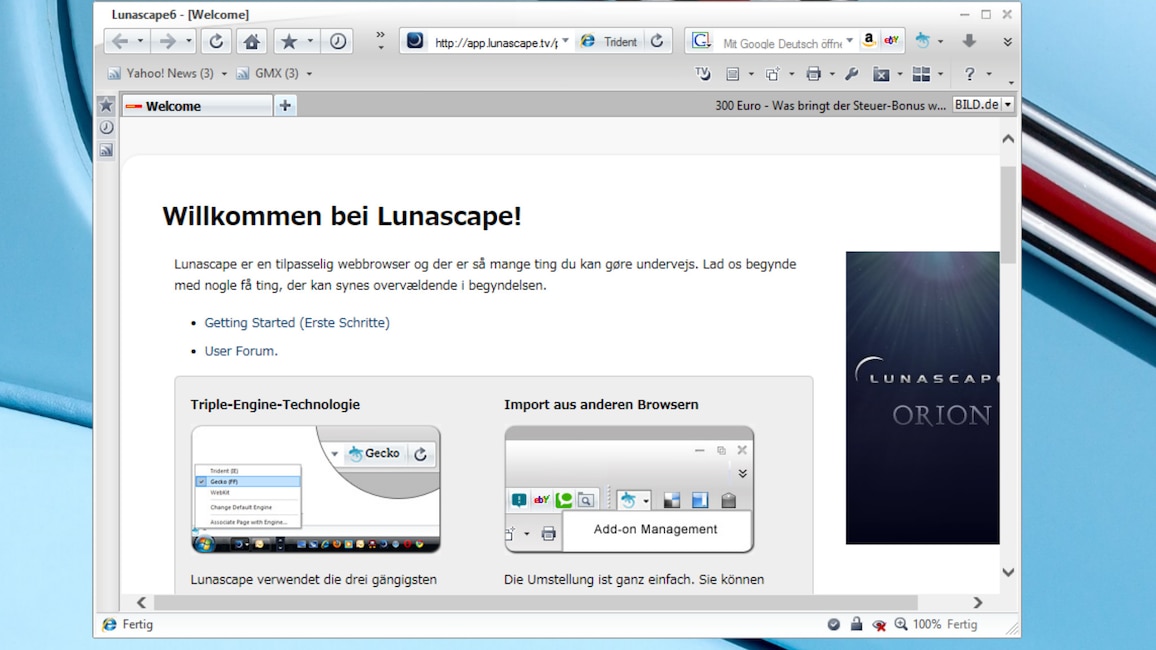This screenshot has width=1156, height=650.
Task: Click the refresh icon beside Trident
Action: 657,41
